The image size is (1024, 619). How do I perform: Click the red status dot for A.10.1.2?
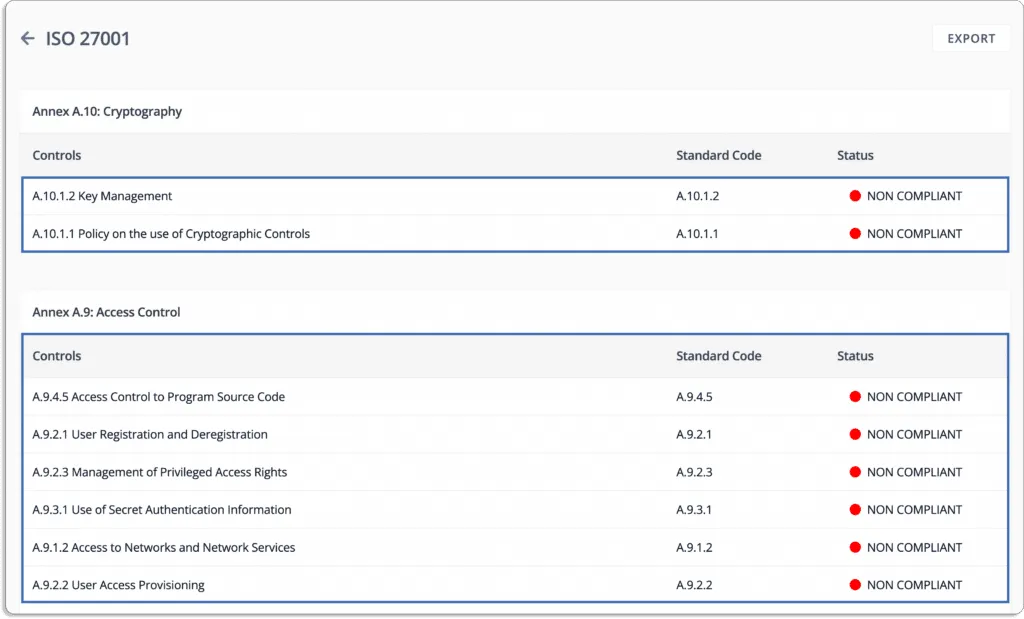(x=855, y=196)
